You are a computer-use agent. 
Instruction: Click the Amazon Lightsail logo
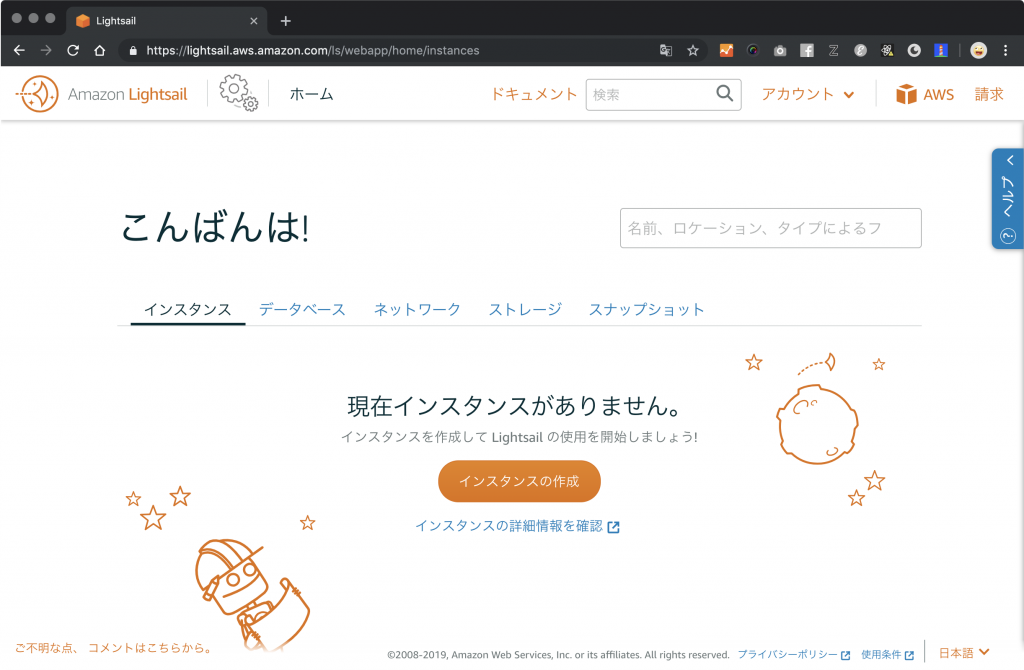(102, 94)
